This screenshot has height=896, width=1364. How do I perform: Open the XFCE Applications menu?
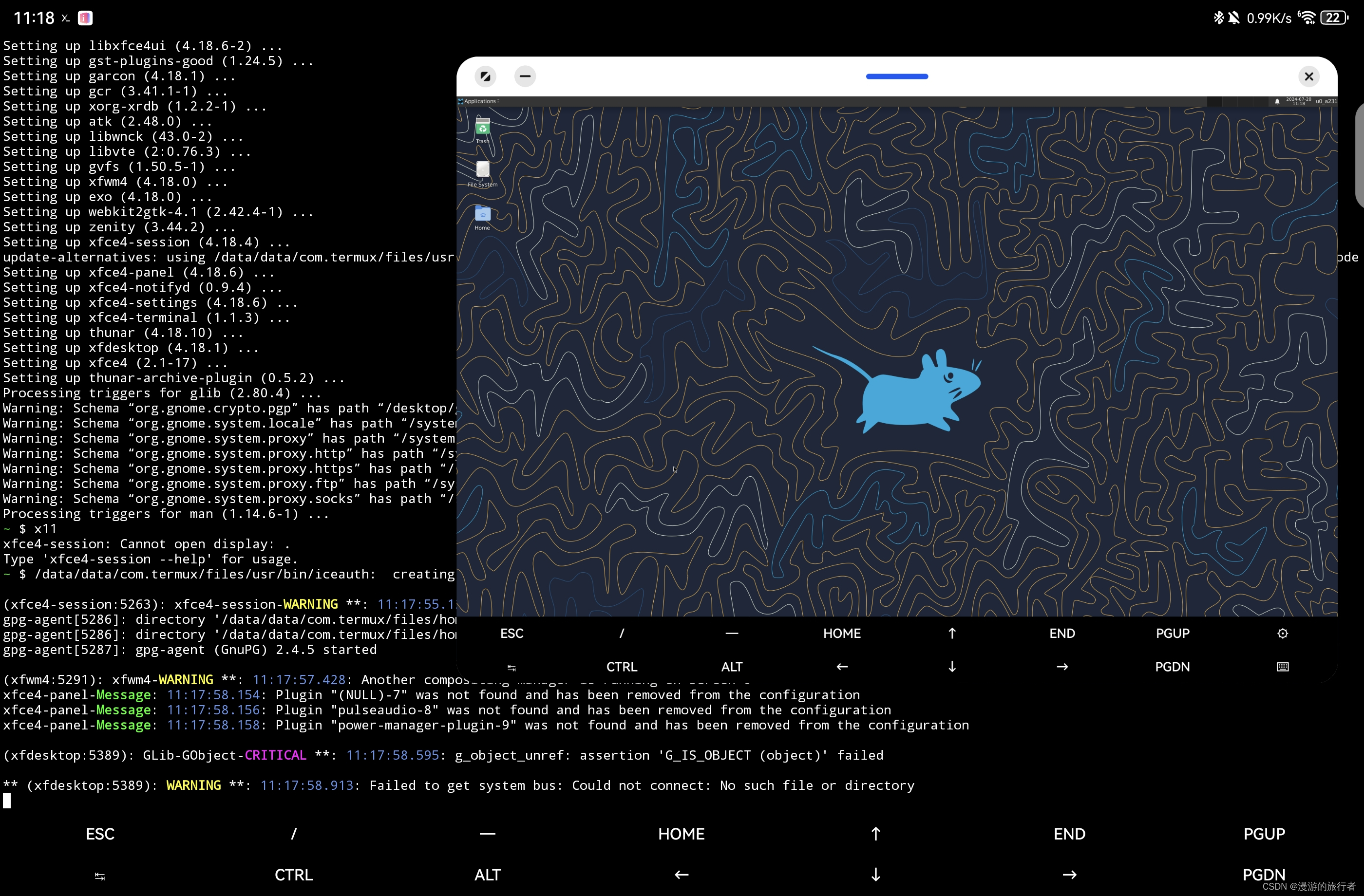pos(477,101)
